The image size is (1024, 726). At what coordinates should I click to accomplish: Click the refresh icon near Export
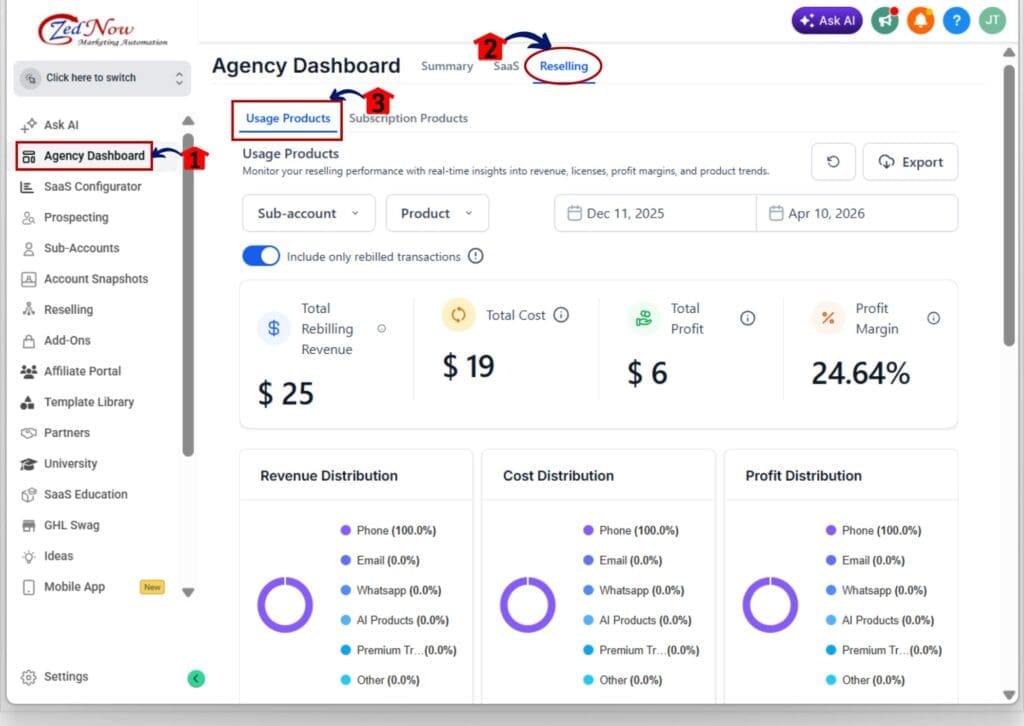833,161
